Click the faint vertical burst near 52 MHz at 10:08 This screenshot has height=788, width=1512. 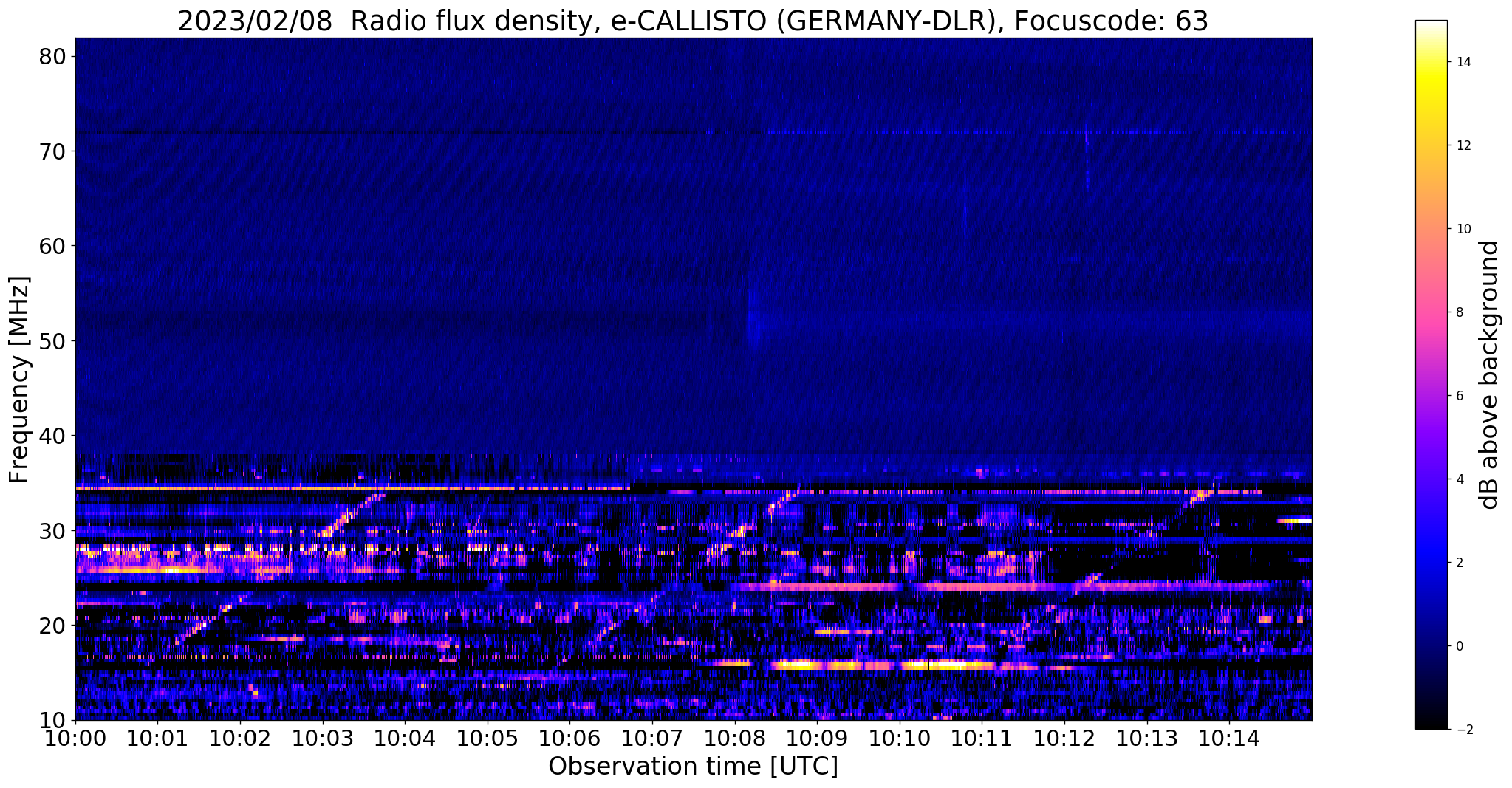(x=753, y=319)
